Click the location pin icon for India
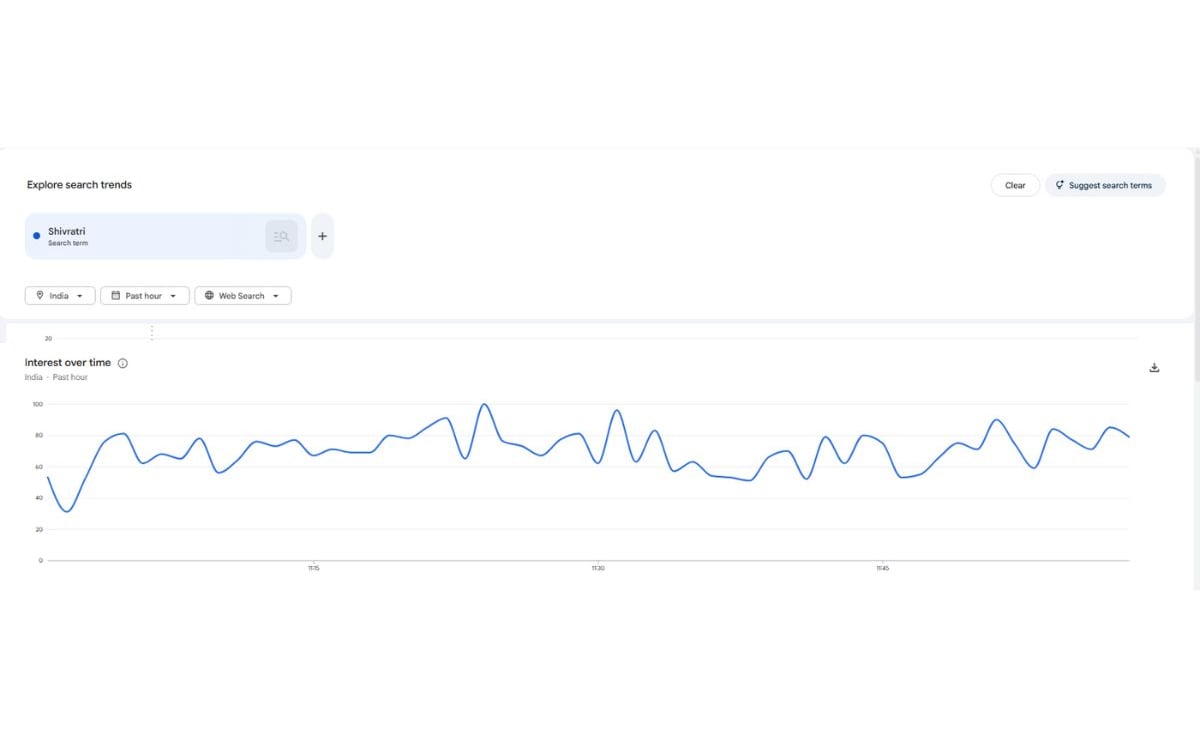This screenshot has width=1200, height=738. [x=40, y=296]
